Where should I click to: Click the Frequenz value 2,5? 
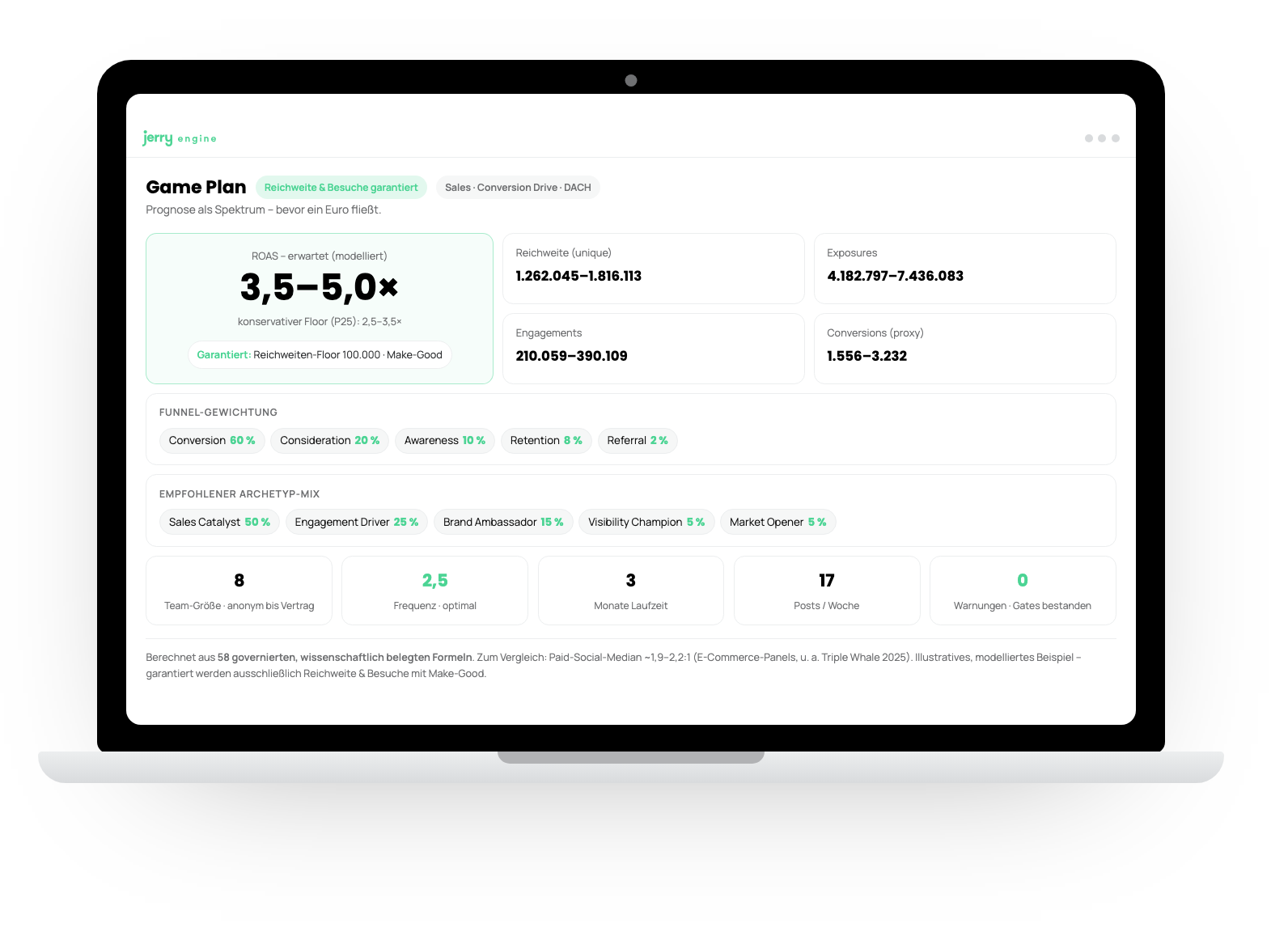coord(434,581)
